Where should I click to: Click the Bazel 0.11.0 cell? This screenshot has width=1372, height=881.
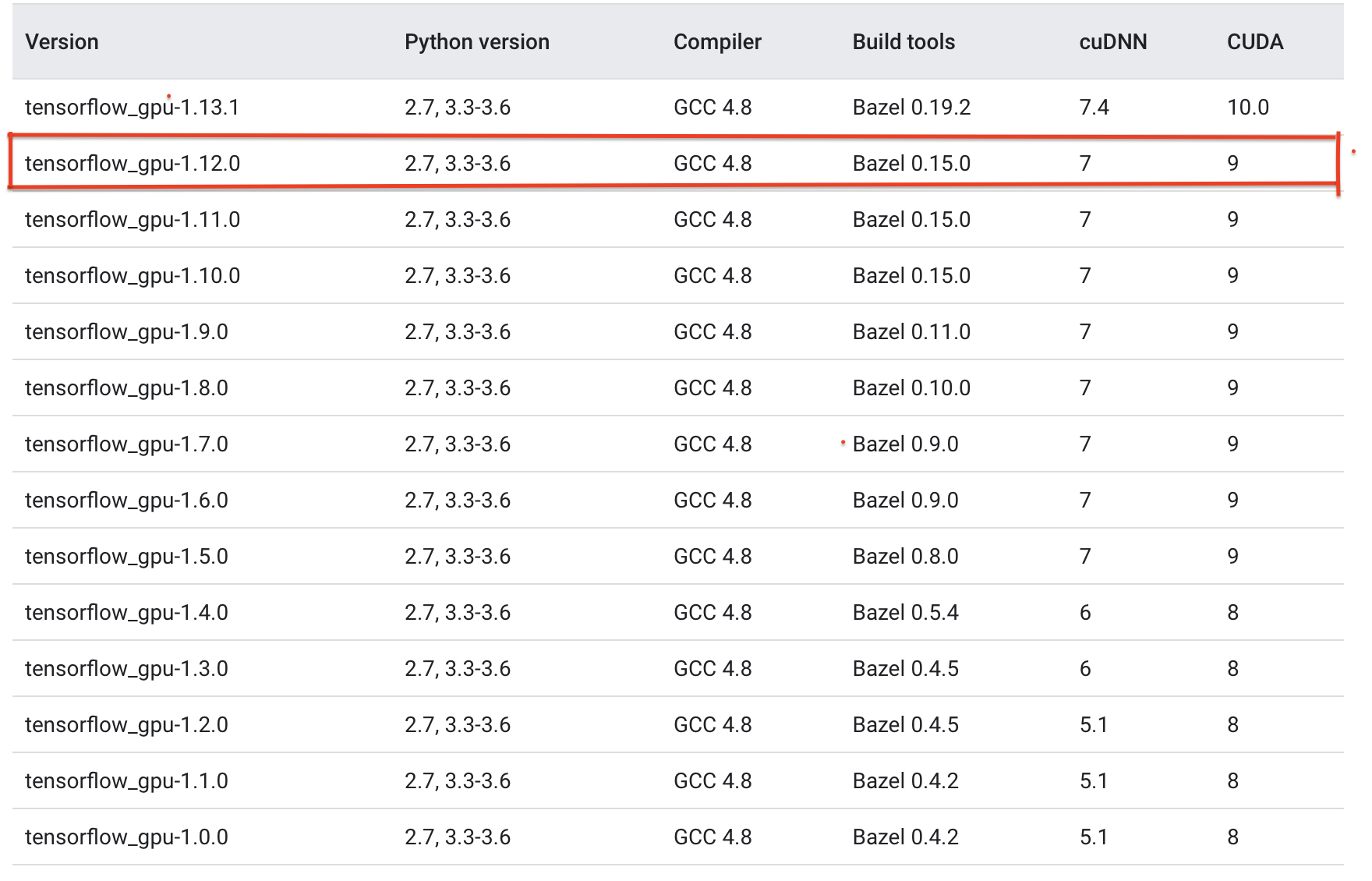911,332
